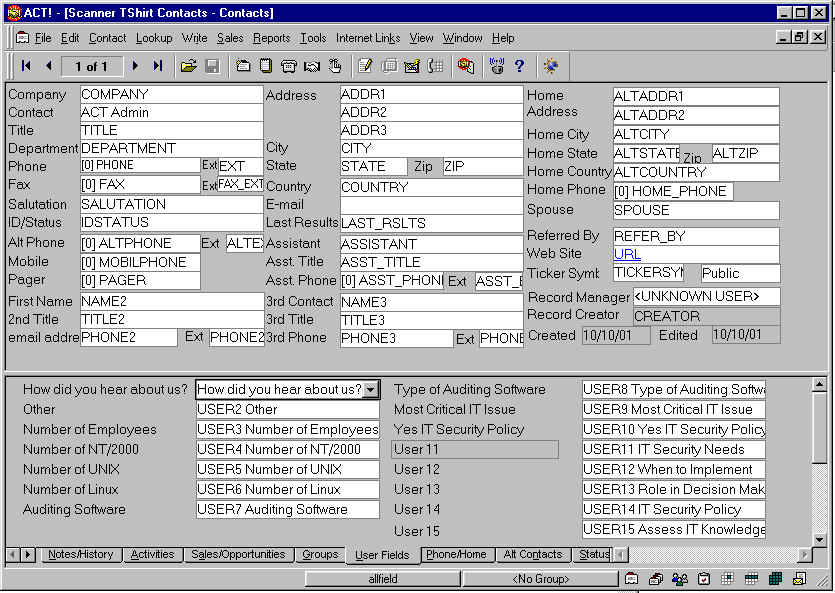This screenshot has height=593, width=835.
Task: Click the write letter pencil icon
Action: coord(365,66)
